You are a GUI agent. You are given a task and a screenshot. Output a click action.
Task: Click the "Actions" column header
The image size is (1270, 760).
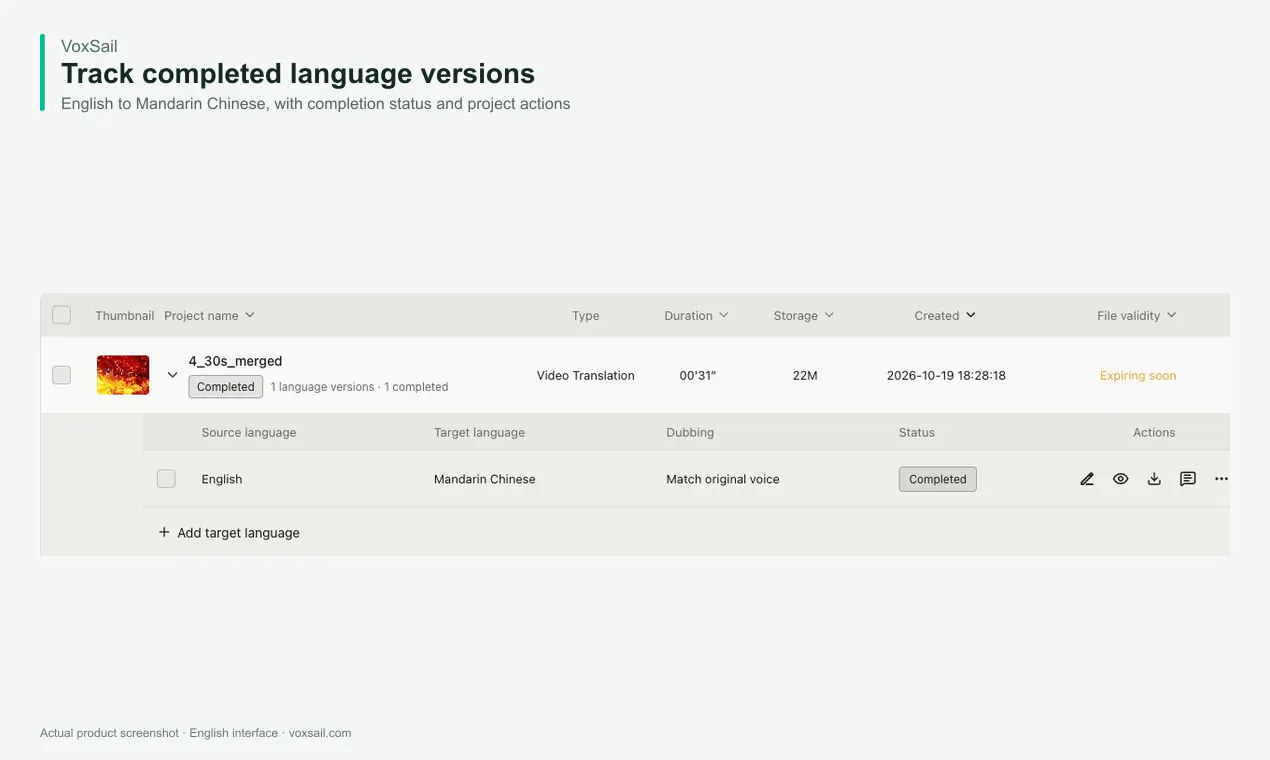click(1154, 433)
